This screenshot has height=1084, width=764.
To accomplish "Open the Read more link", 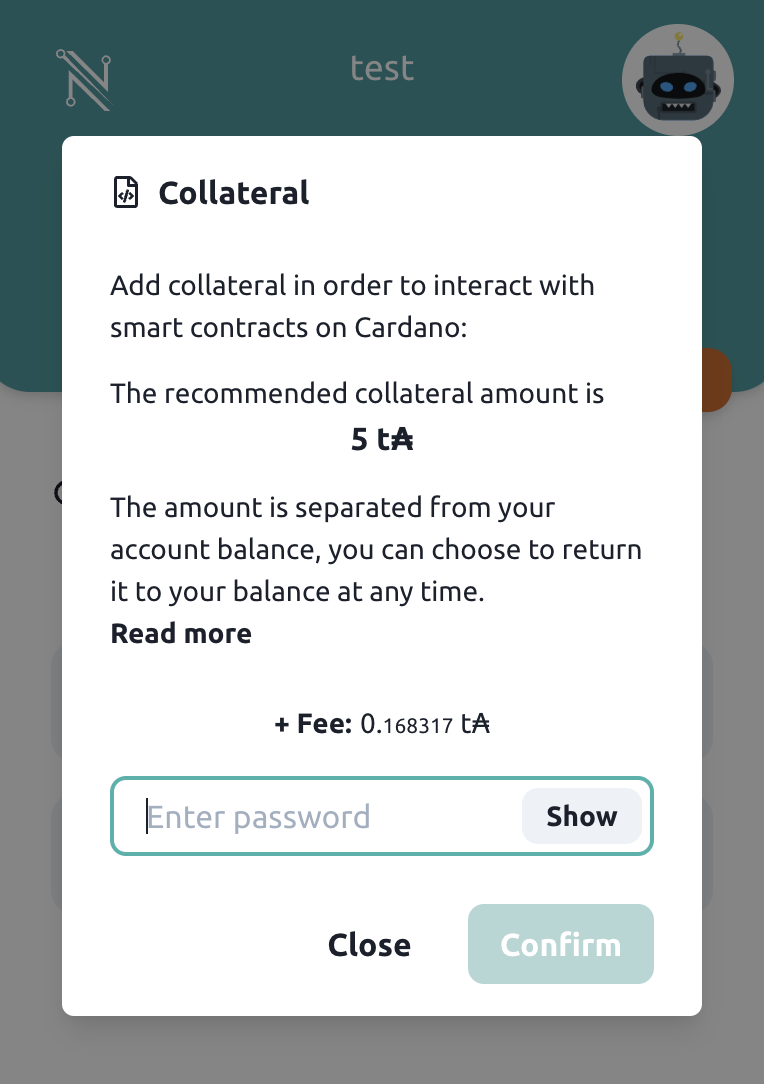I will coord(181,634).
